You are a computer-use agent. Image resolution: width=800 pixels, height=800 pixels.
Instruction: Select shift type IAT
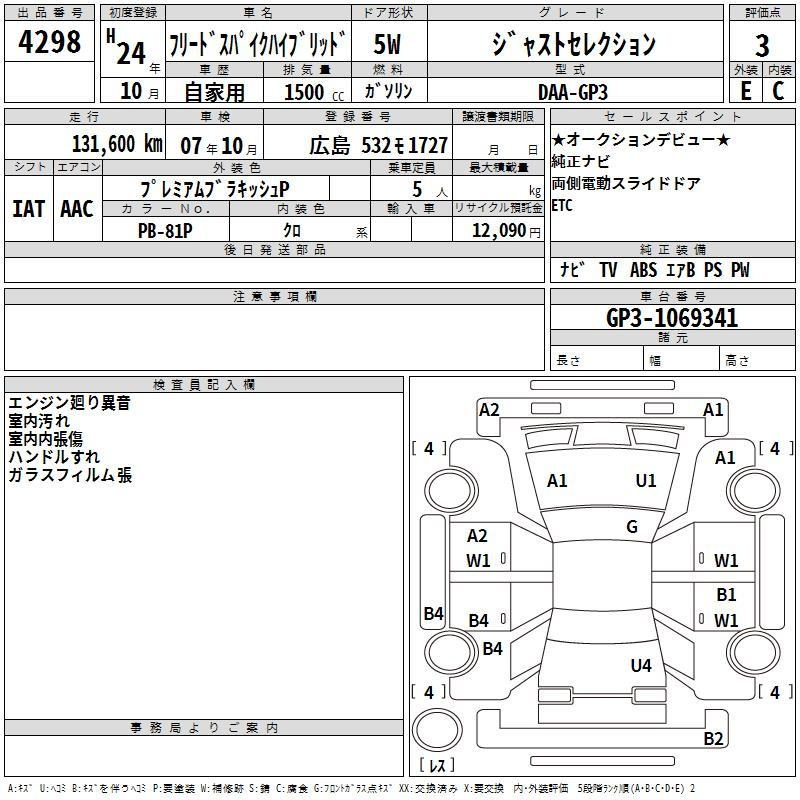click(29, 209)
